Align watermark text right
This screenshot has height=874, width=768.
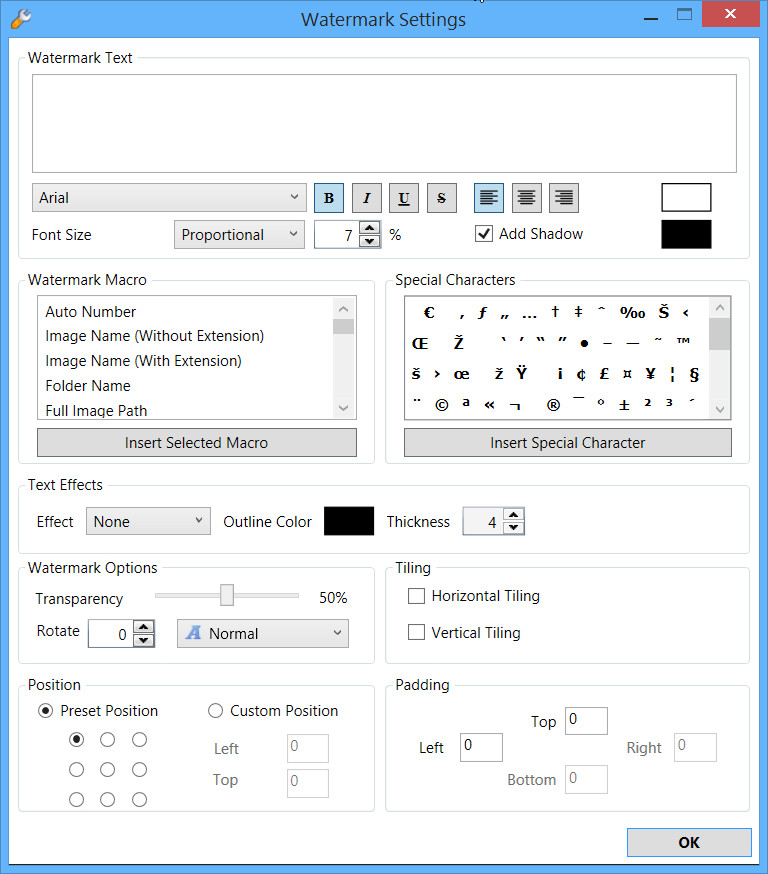point(564,198)
